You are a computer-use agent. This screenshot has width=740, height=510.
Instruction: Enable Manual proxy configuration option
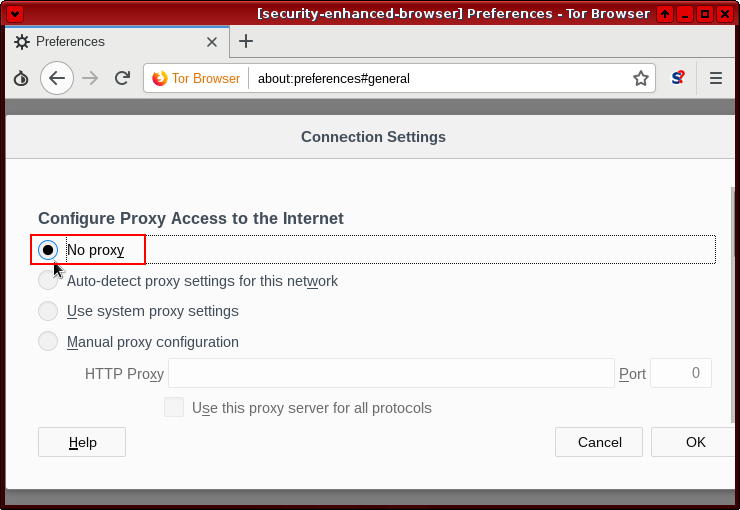[48, 342]
